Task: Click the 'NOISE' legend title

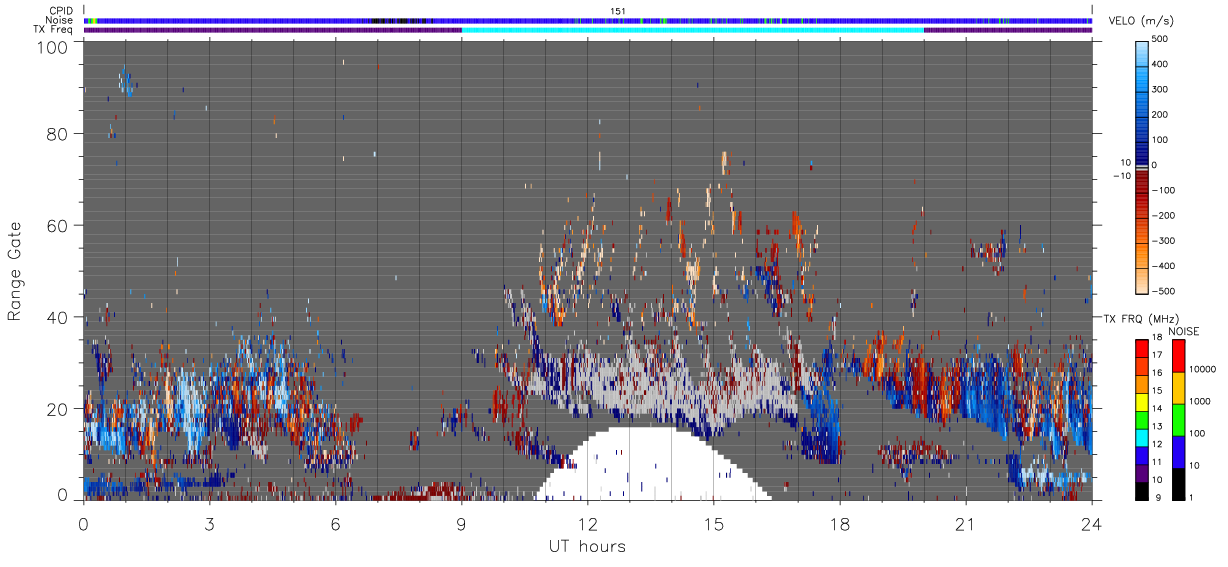Action: point(1184,331)
